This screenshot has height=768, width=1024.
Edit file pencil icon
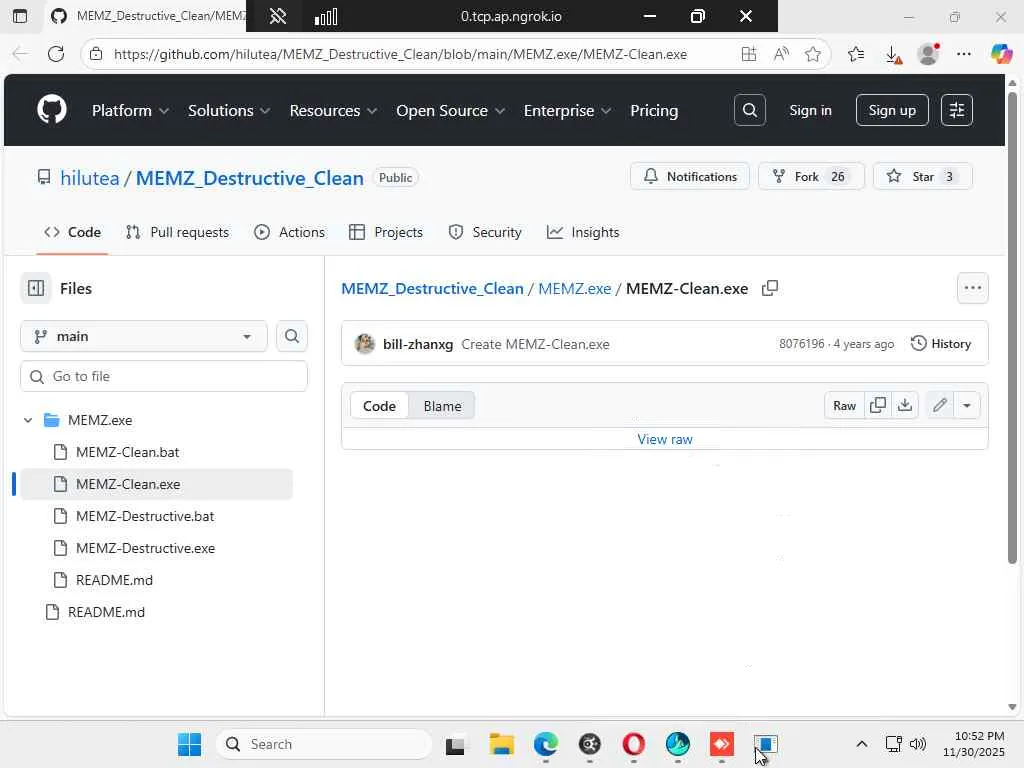pyautogui.click(x=940, y=406)
